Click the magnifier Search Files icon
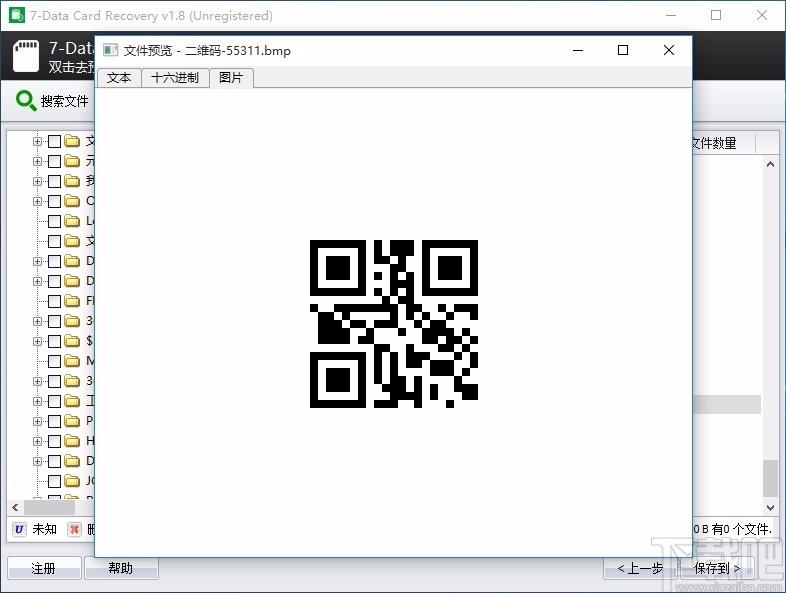786x593 pixels. (26, 101)
